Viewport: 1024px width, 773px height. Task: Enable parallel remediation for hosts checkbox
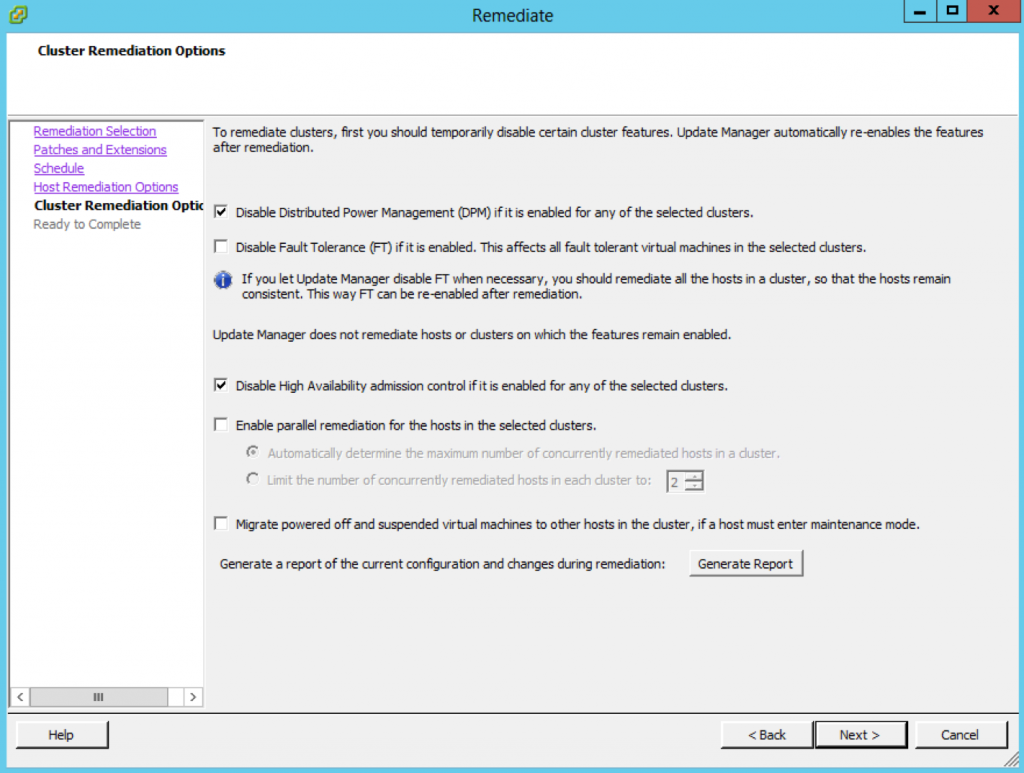tap(221, 424)
